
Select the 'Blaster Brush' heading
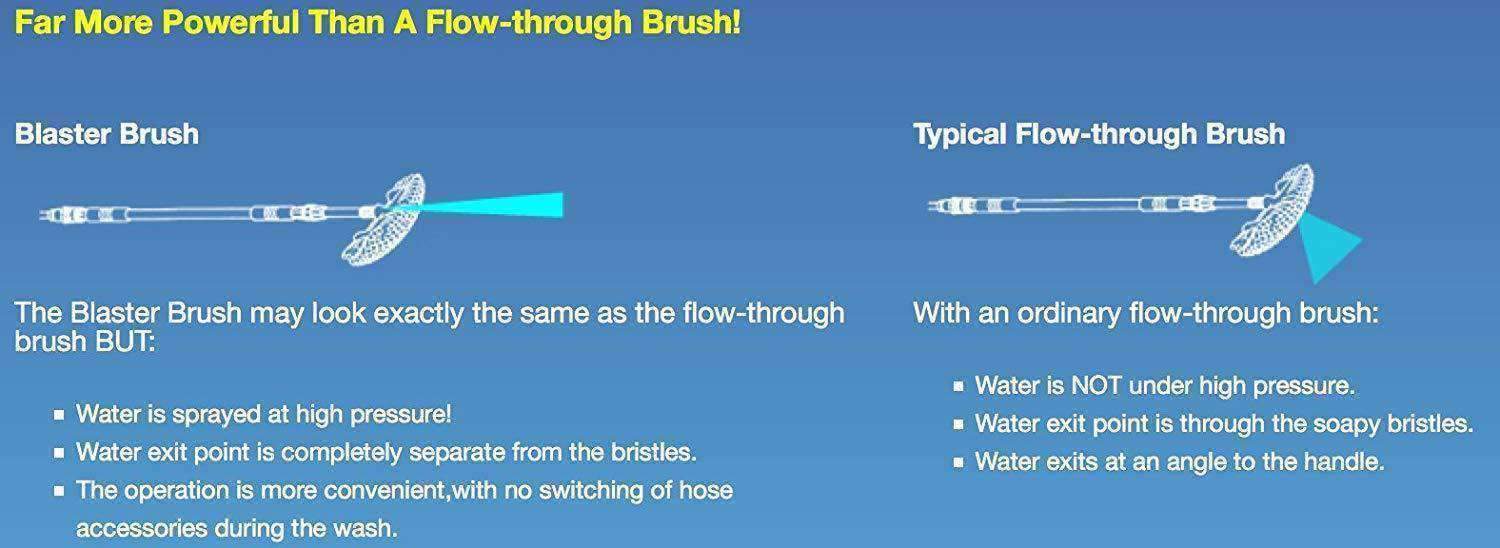pos(106,134)
